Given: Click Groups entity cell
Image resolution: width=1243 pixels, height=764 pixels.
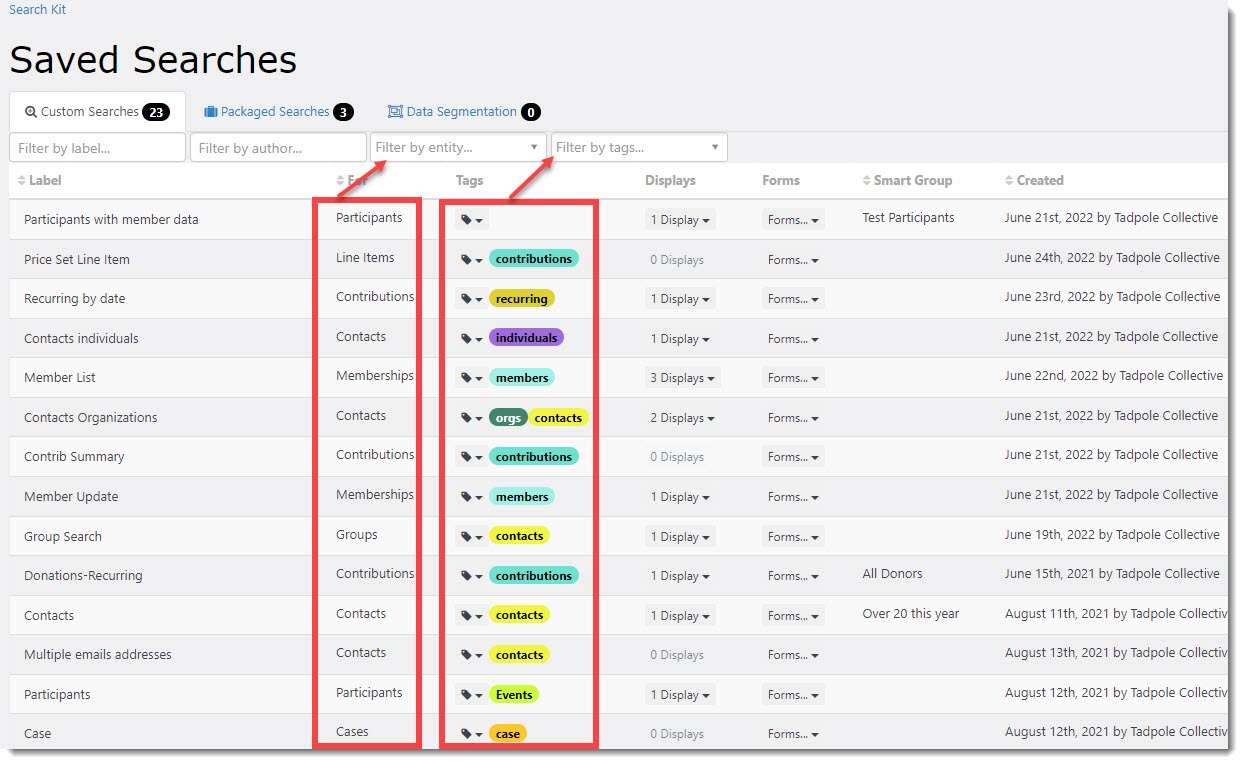Looking at the screenshot, I should click(x=357, y=535).
